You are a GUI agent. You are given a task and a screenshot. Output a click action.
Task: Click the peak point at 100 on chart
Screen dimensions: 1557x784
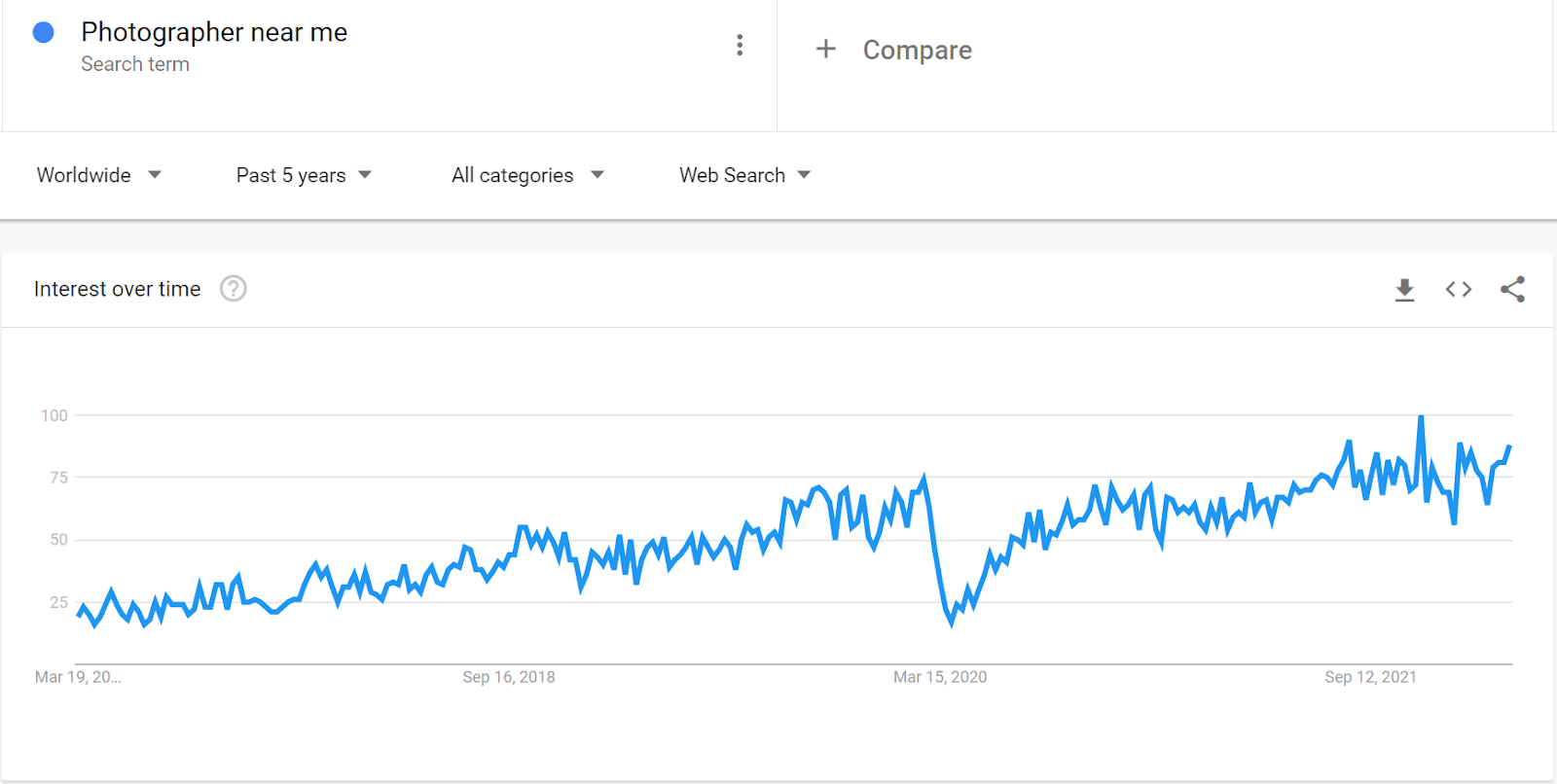pyautogui.click(x=1421, y=417)
